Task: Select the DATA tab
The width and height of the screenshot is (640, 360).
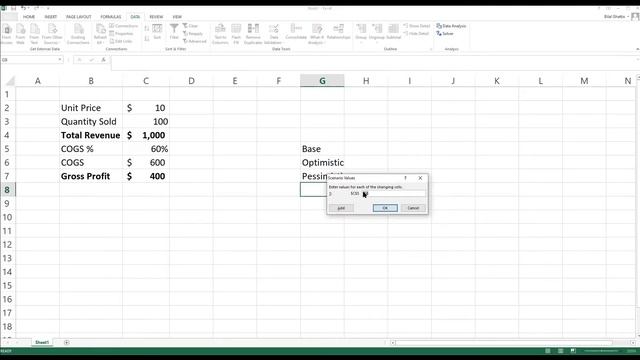Action: point(135,17)
